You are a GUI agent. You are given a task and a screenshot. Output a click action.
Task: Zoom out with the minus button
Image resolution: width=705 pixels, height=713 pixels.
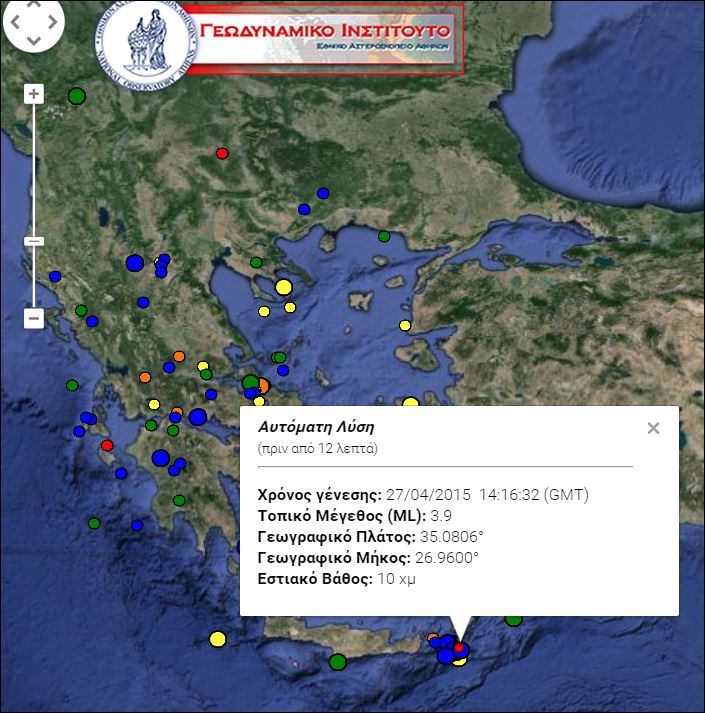[x=34, y=318]
